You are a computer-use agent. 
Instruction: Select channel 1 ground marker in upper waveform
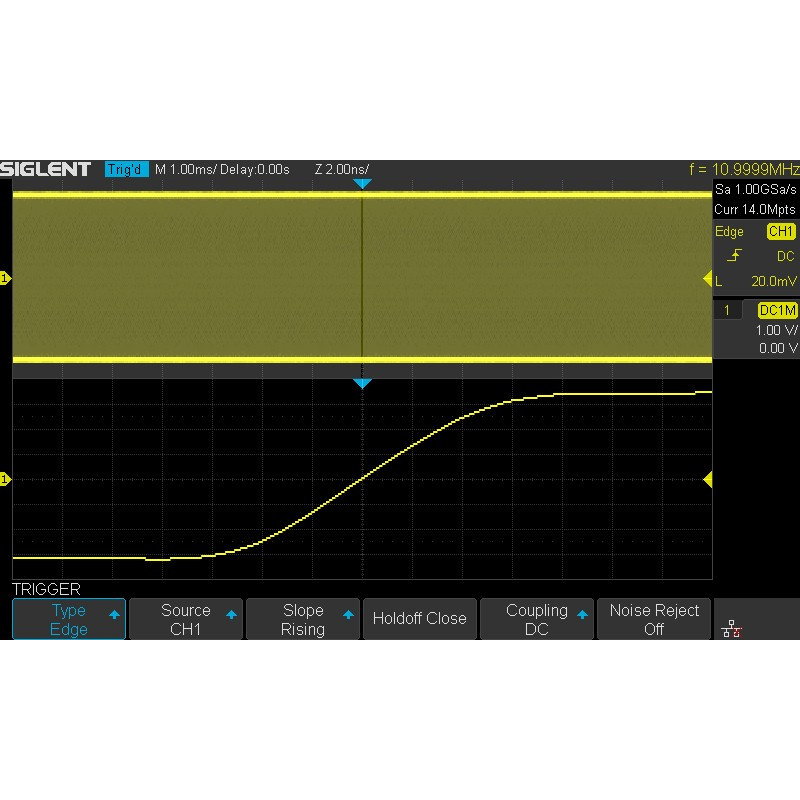(5, 278)
